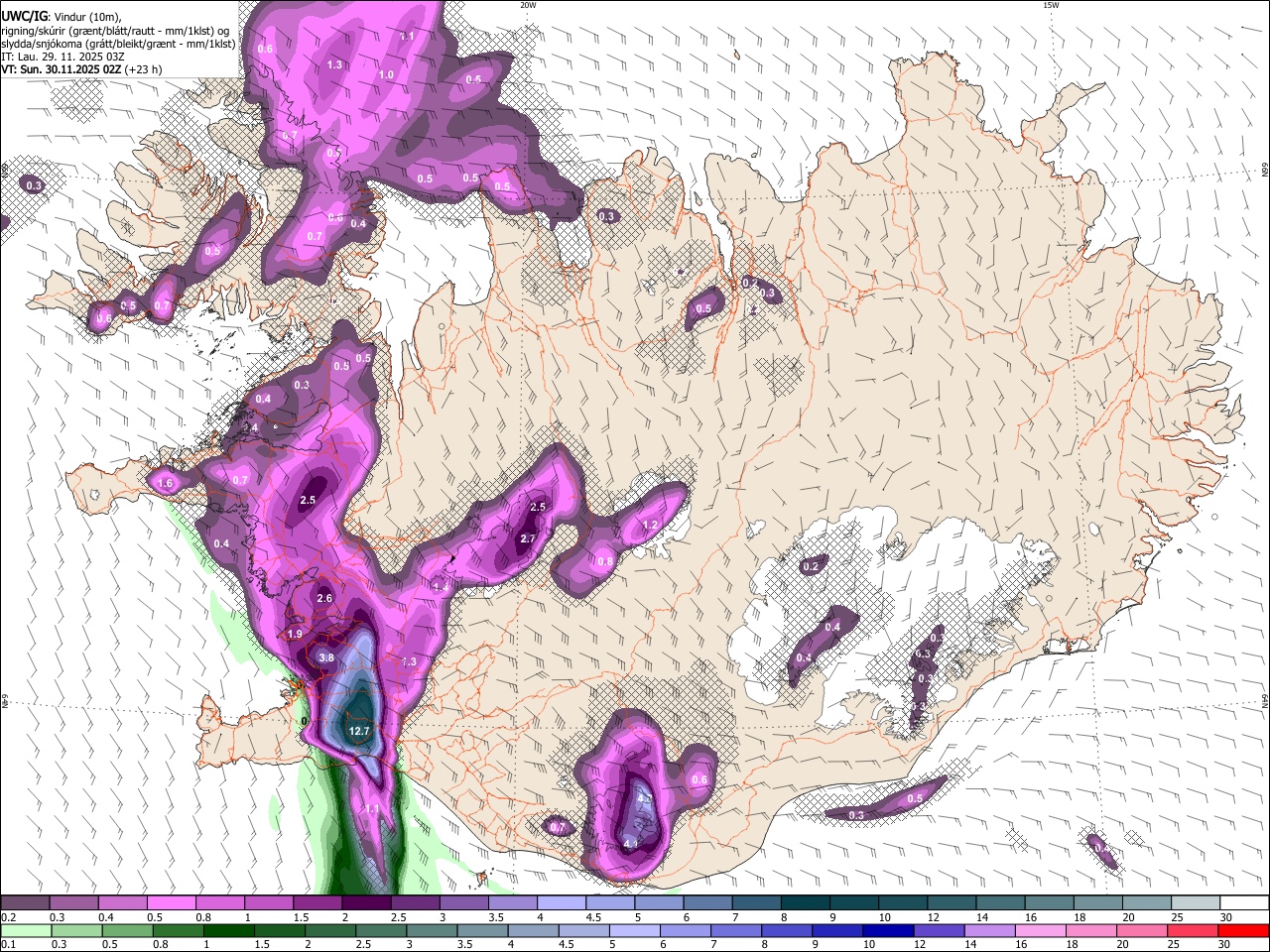Click the 3.8 precipitation value label
Screen dimensions: 1270x952
pos(326,657)
